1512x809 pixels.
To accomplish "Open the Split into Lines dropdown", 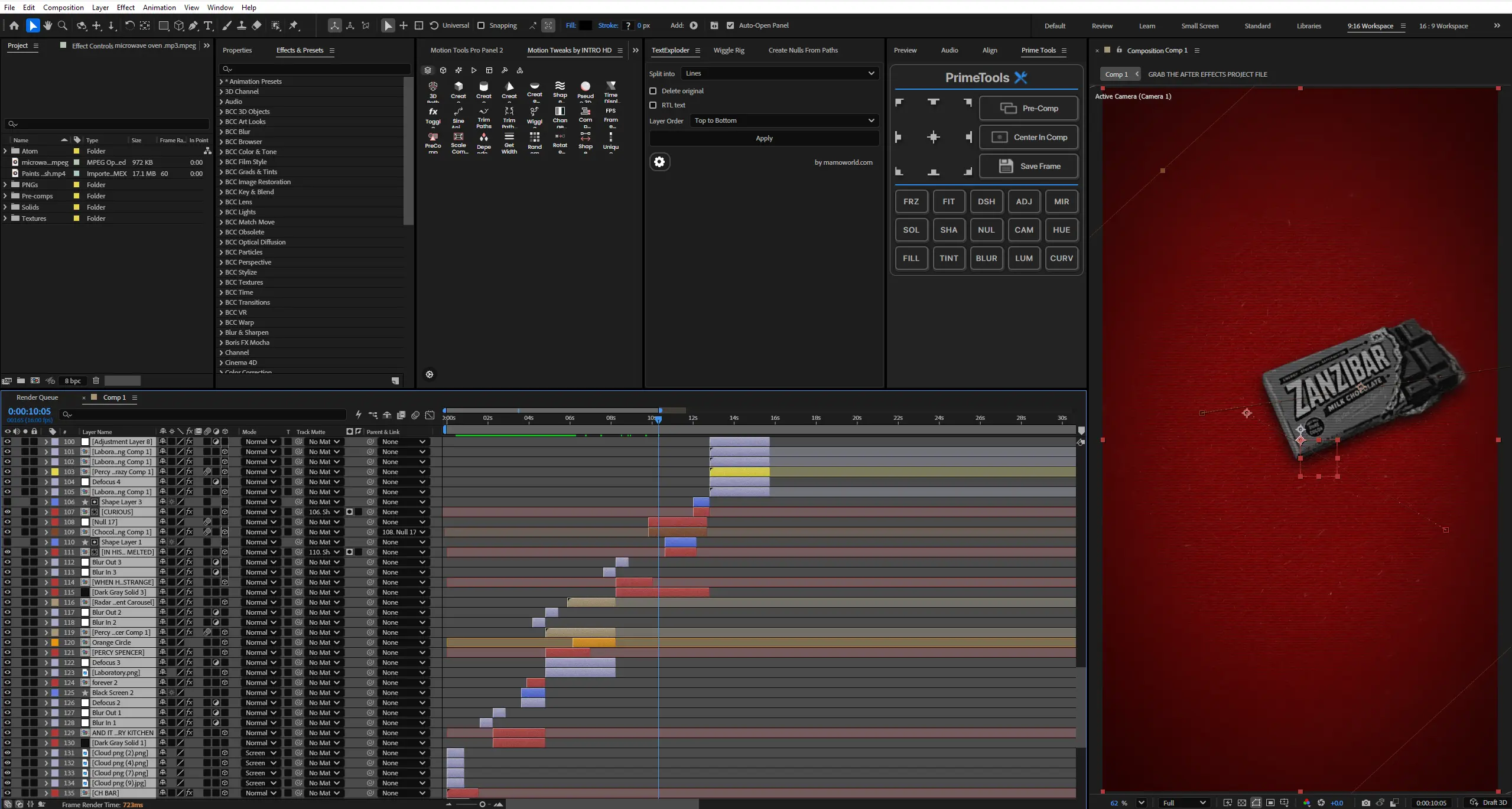I will point(780,73).
